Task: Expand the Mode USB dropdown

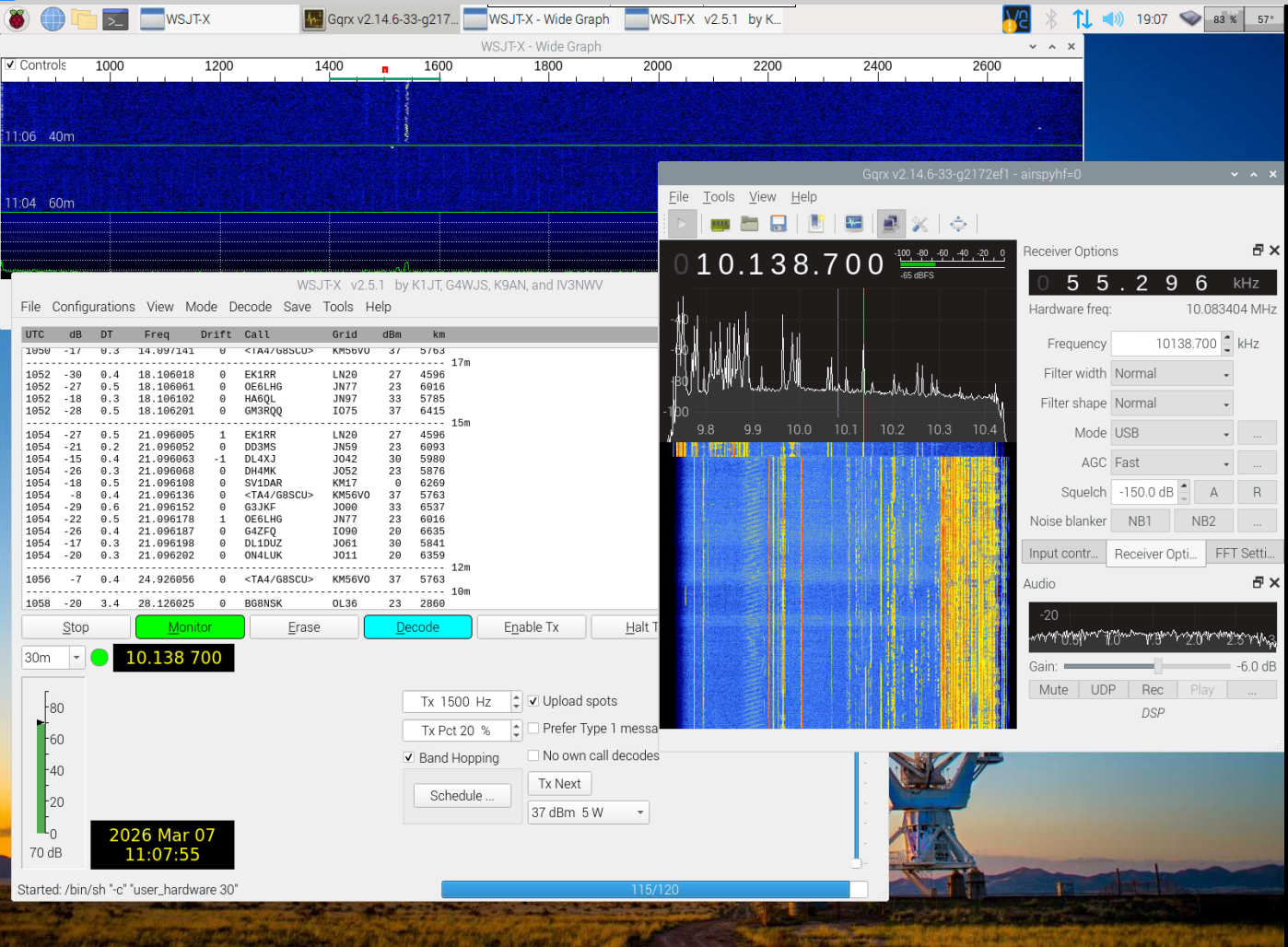Action: [x=1171, y=433]
